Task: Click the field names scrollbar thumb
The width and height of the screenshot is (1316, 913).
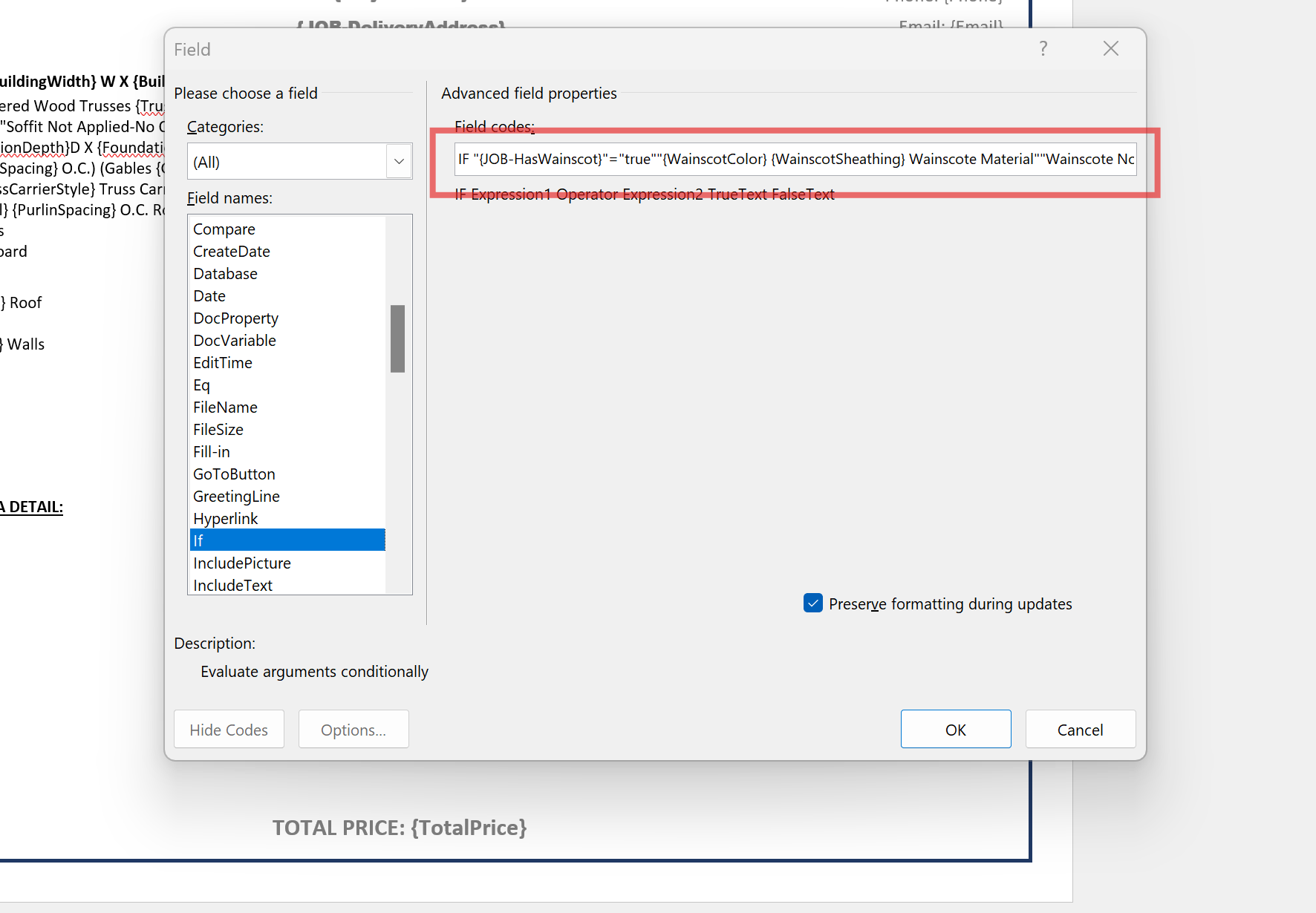Action: [398, 338]
